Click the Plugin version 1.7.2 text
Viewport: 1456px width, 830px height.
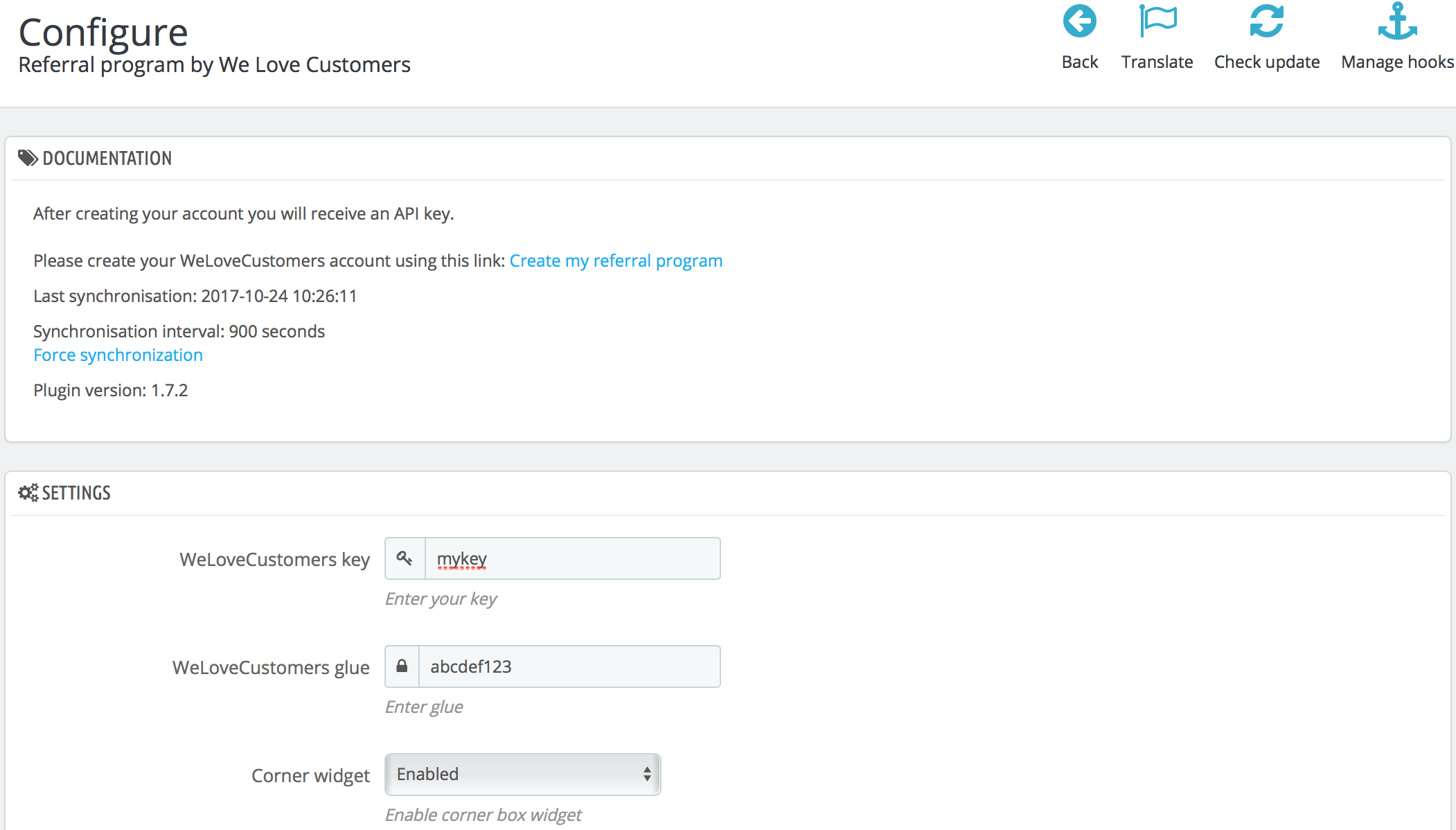(x=110, y=390)
